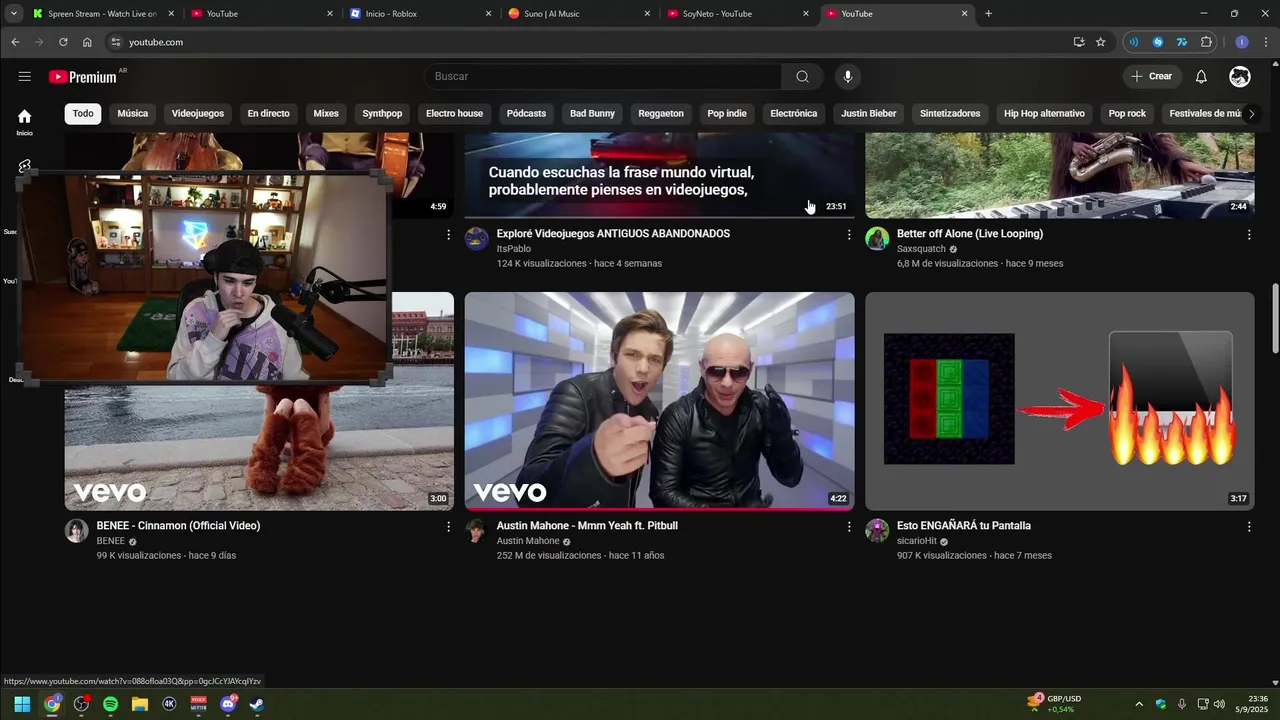Open options for Better off Alone video
Image resolution: width=1280 pixels, height=720 pixels.
1249,235
